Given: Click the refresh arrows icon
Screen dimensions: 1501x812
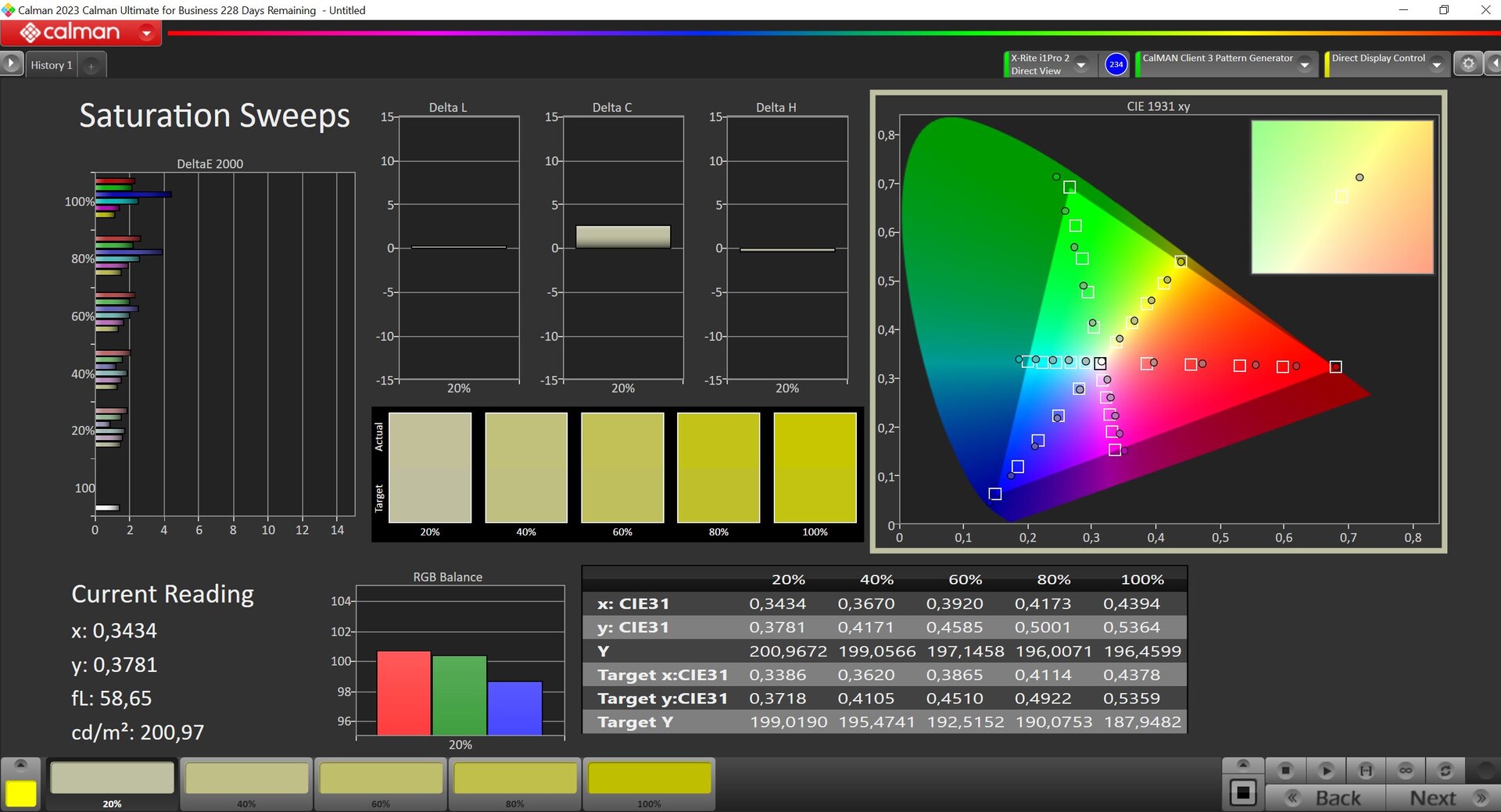Looking at the screenshot, I should click(x=1445, y=771).
